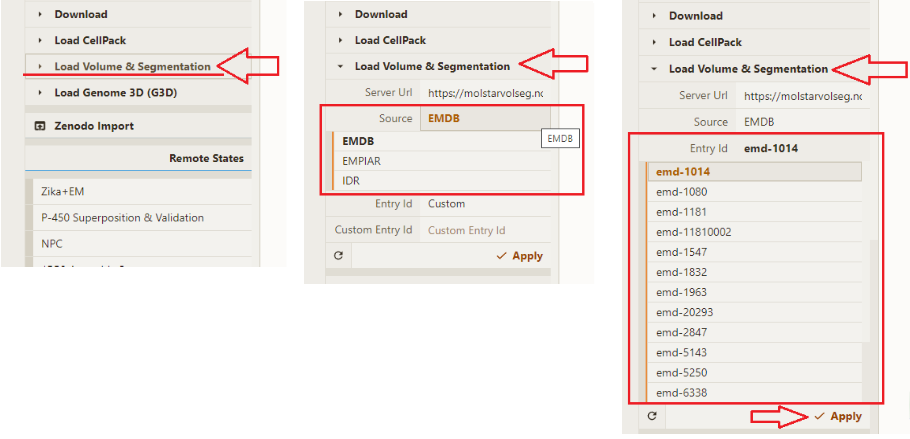Click the checkmark Apply below the emd entry list
The image size is (910, 439).
click(837, 416)
